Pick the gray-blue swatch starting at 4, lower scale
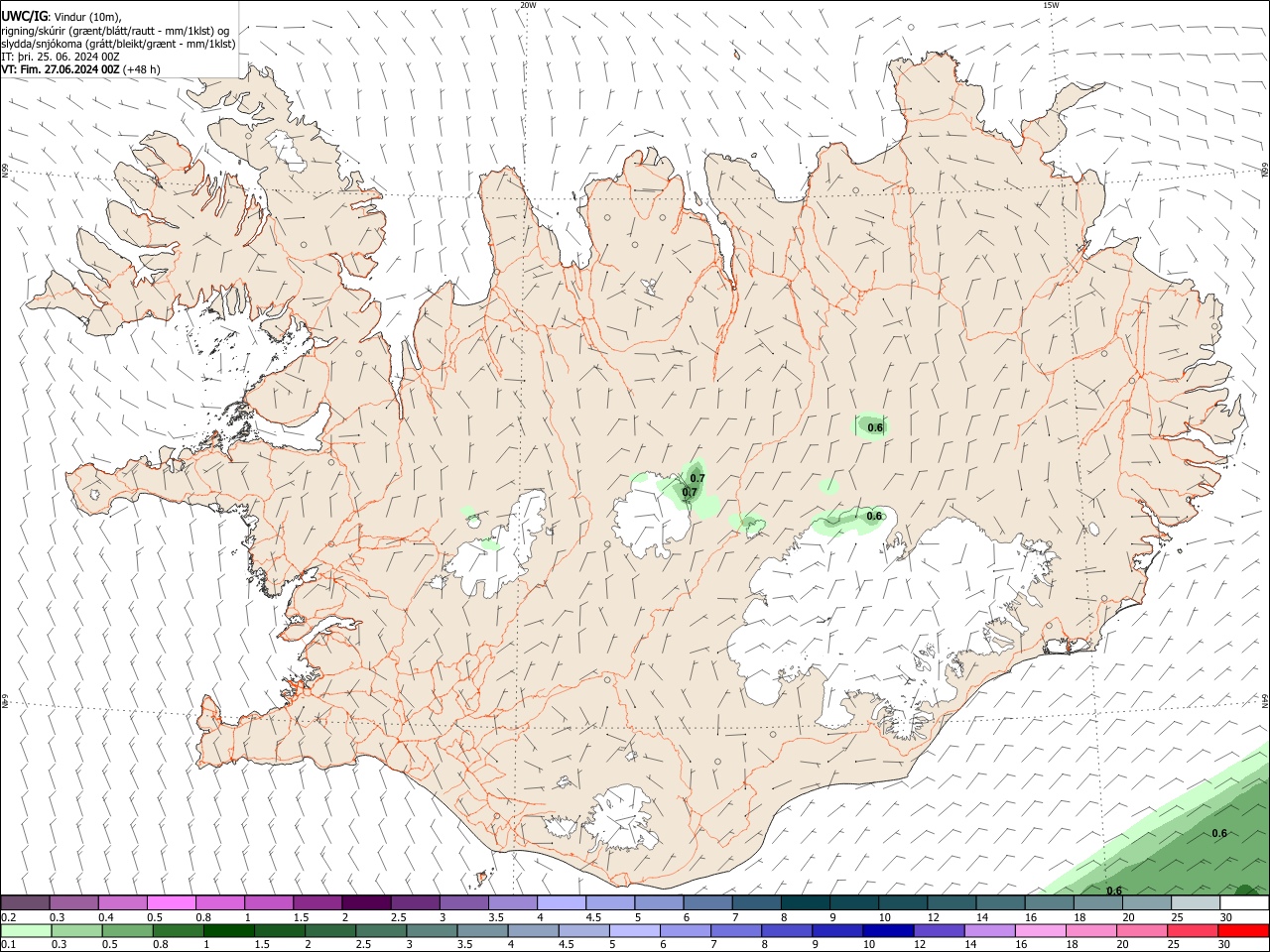Image resolution: width=1270 pixels, height=952 pixels. pos(532,930)
